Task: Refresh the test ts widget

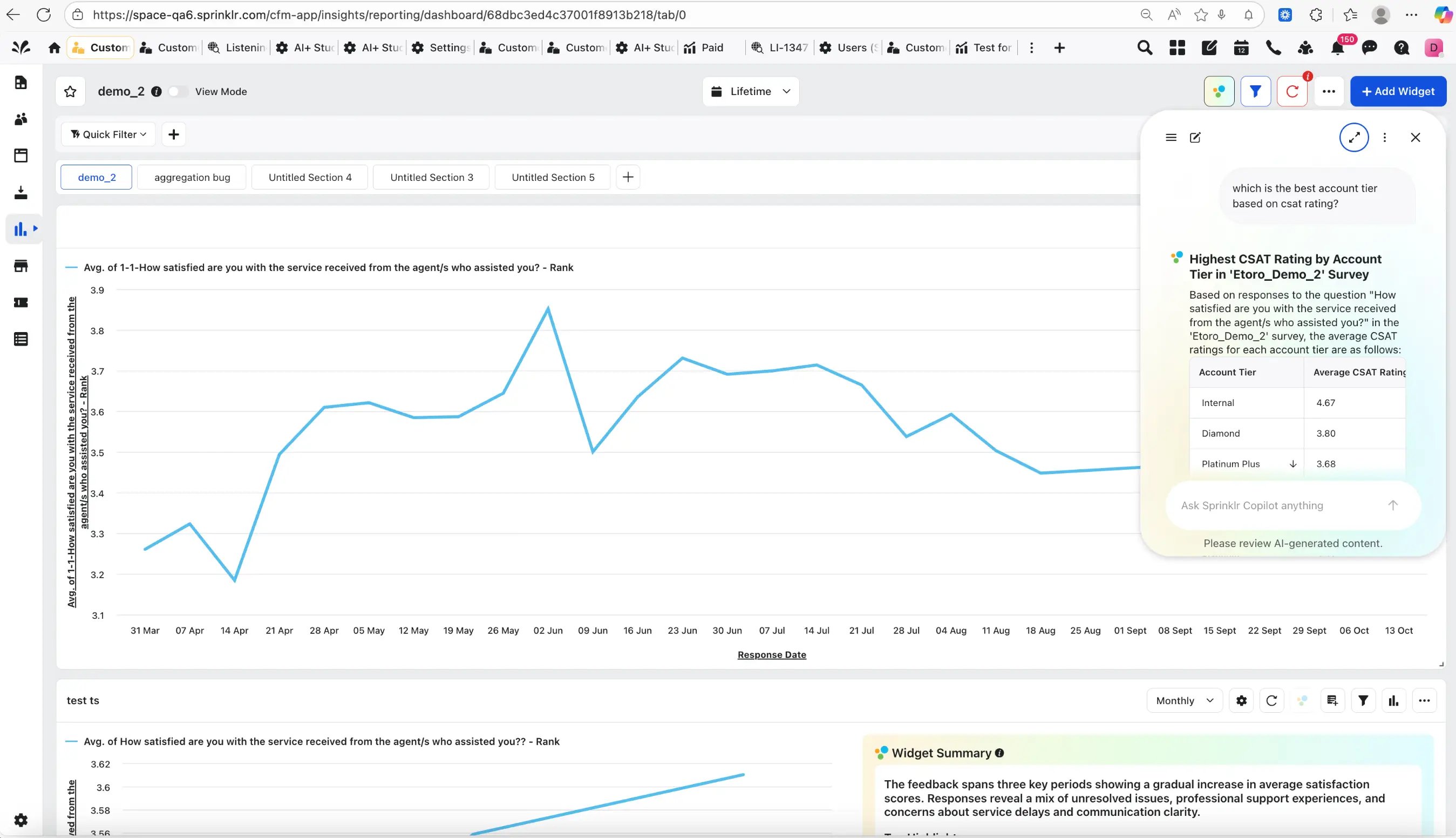Action: pos(1272,701)
